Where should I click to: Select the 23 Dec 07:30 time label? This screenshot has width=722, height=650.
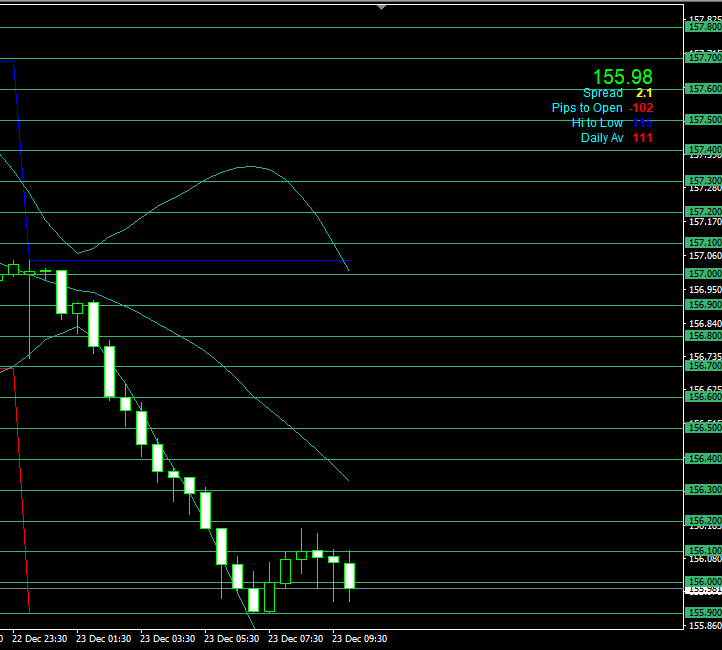296,638
